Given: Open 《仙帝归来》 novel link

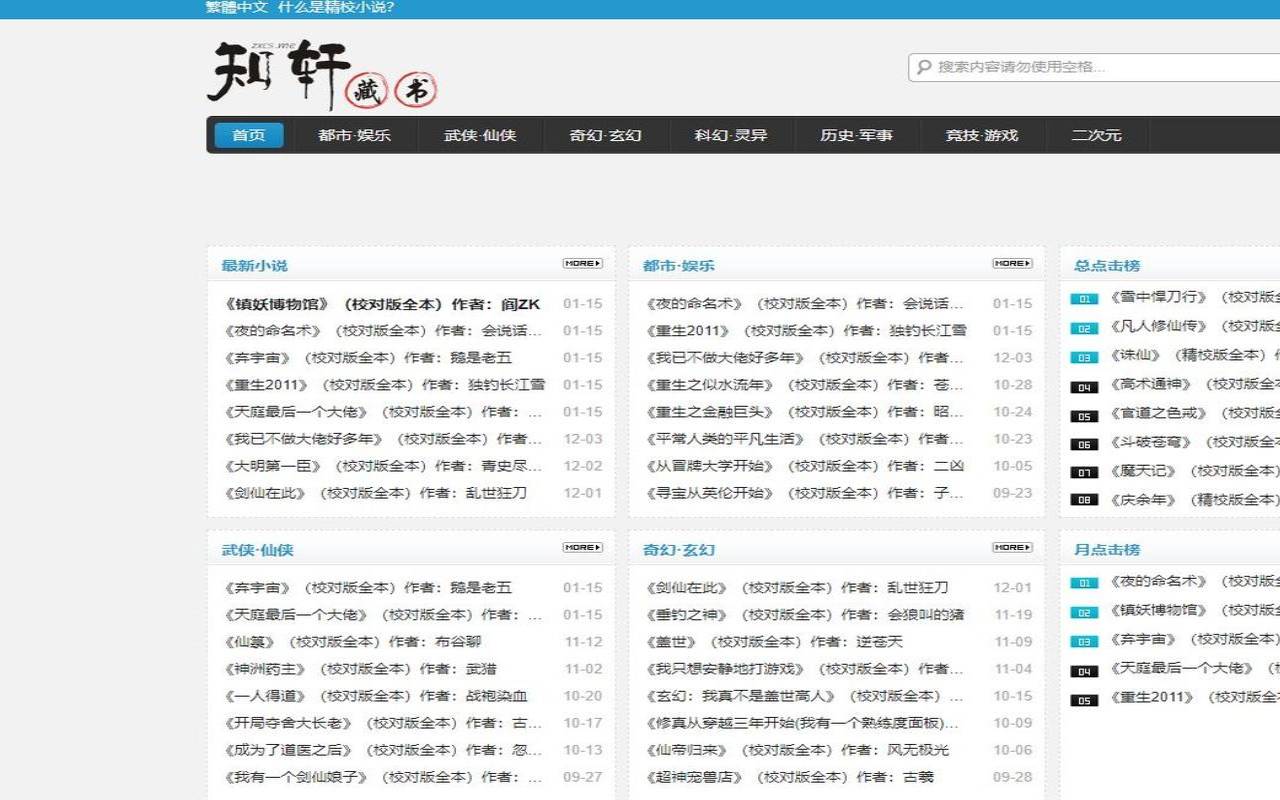Looking at the screenshot, I should (x=797, y=750).
